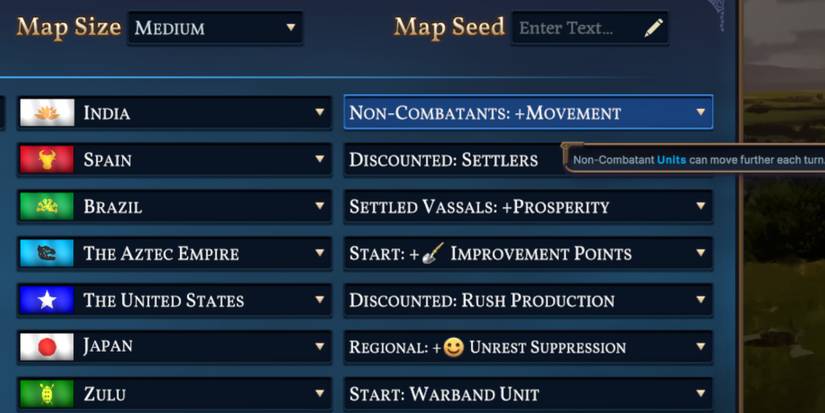Click the Spain bull flag icon
The height and width of the screenshot is (413, 825).
(46, 160)
